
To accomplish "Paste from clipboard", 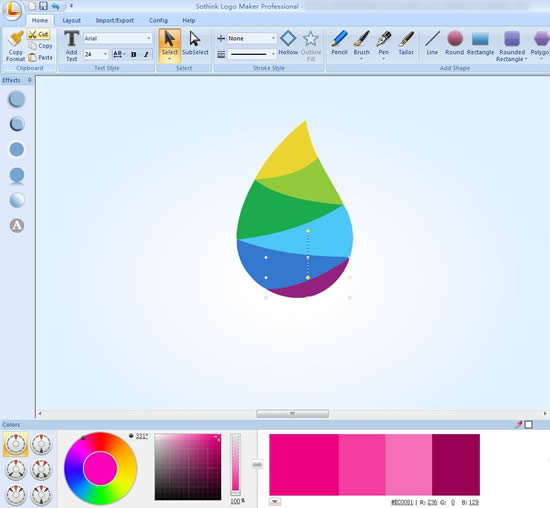I will (x=41, y=57).
